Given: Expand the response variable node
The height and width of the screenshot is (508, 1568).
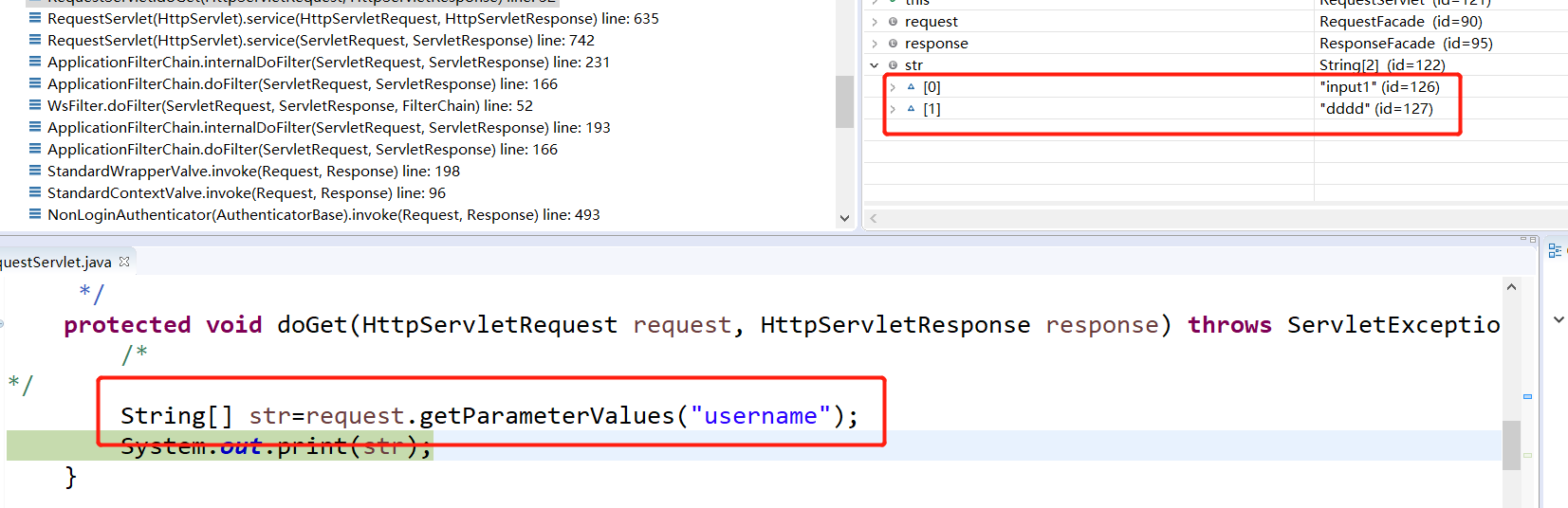Looking at the screenshot, I should 875,43.
